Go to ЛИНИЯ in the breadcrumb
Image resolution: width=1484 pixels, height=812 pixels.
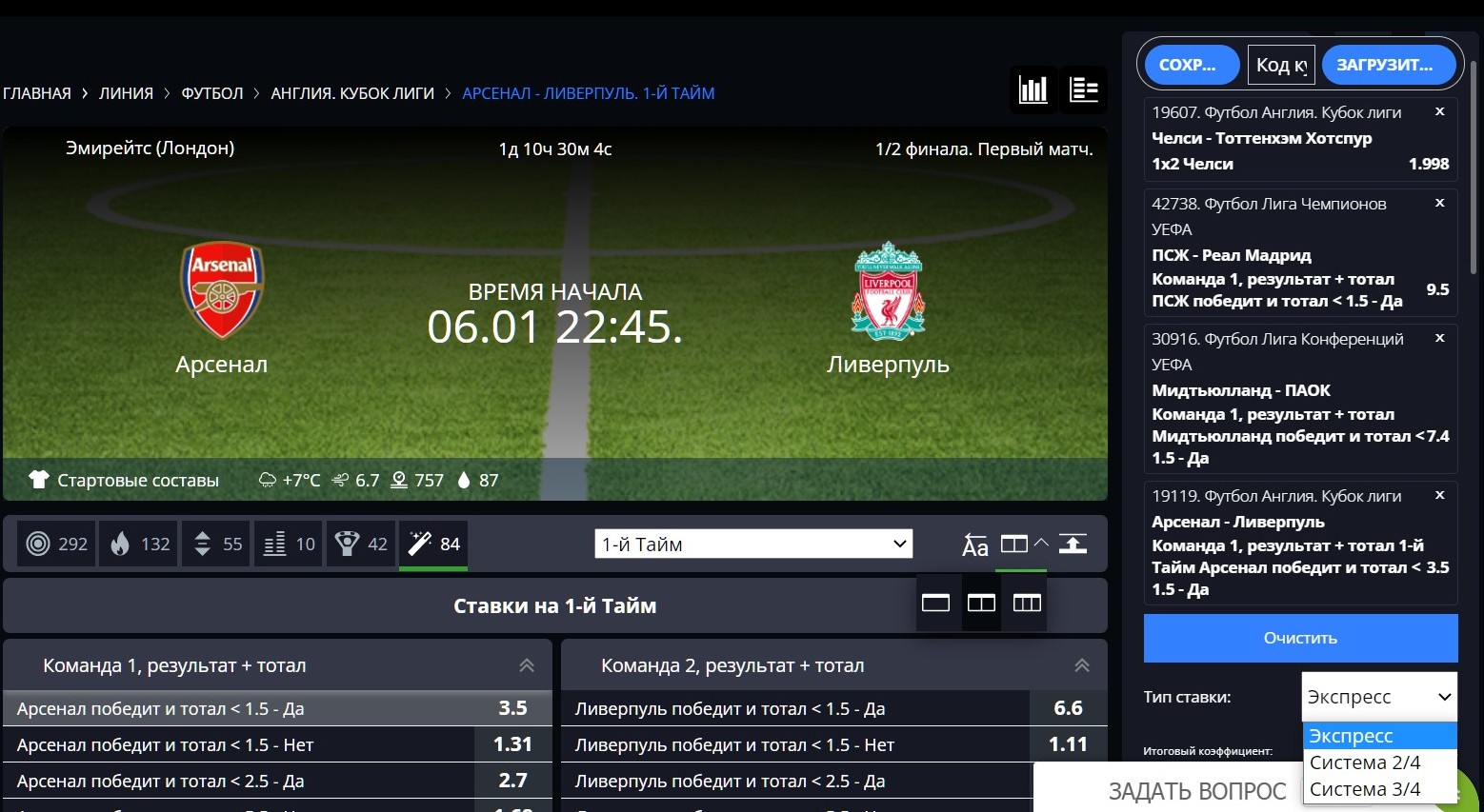[126, 93]
